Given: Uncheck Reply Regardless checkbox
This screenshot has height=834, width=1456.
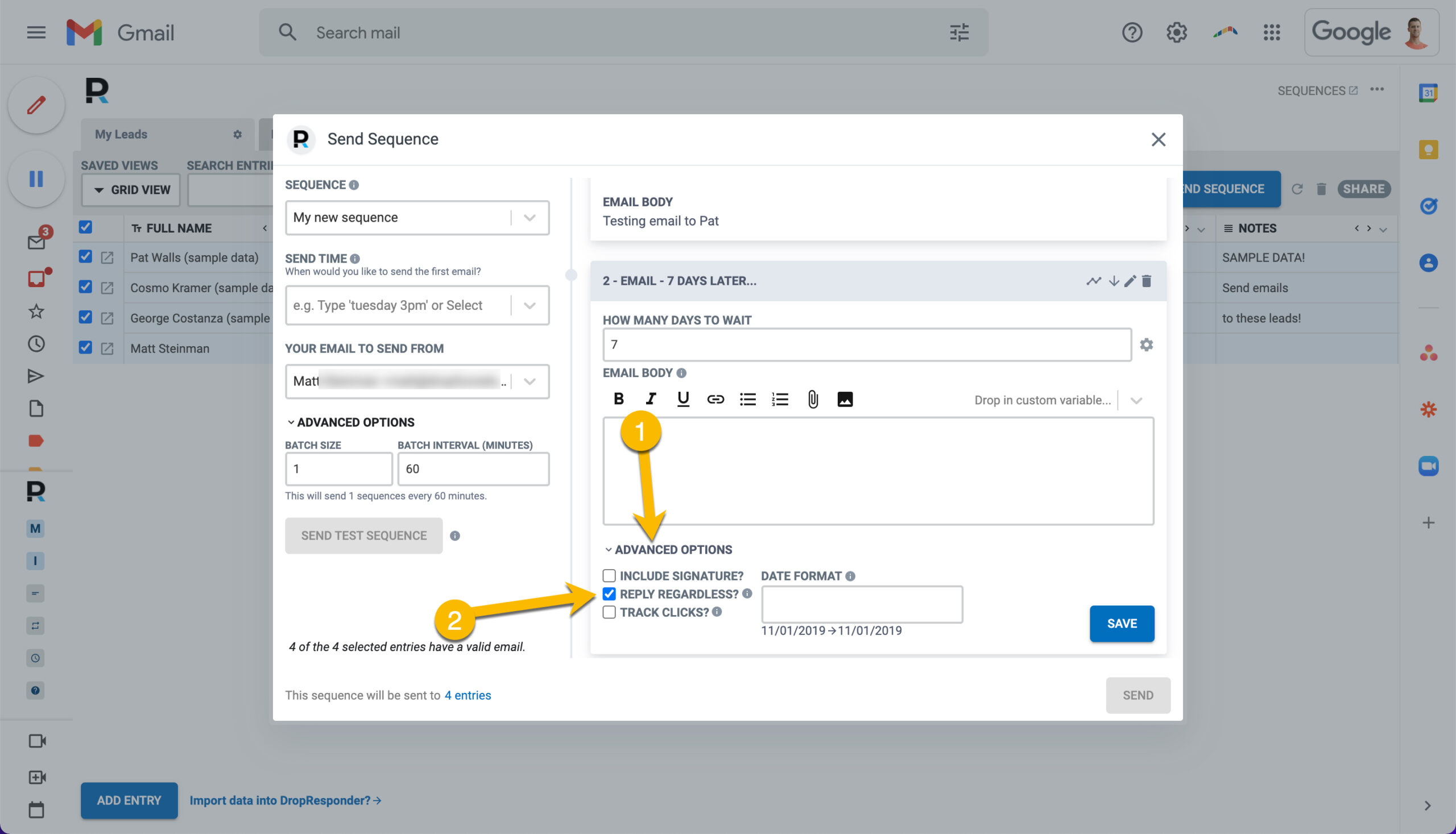Looking at the screenshot, I should click(x=609, y=594).
